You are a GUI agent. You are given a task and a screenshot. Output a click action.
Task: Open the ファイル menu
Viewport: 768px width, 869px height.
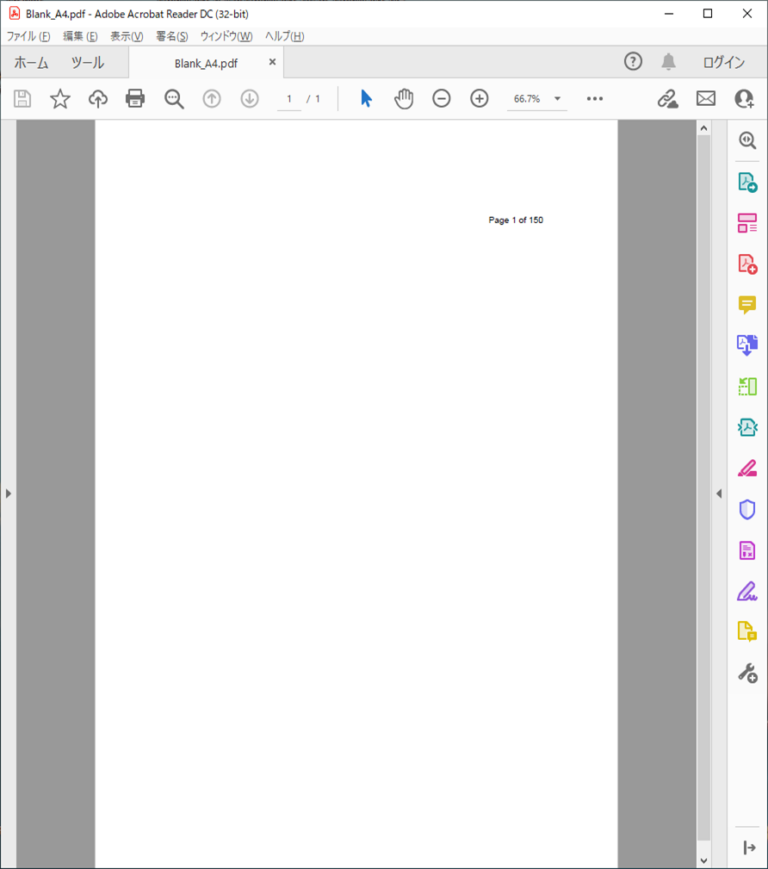coord(28,36)
